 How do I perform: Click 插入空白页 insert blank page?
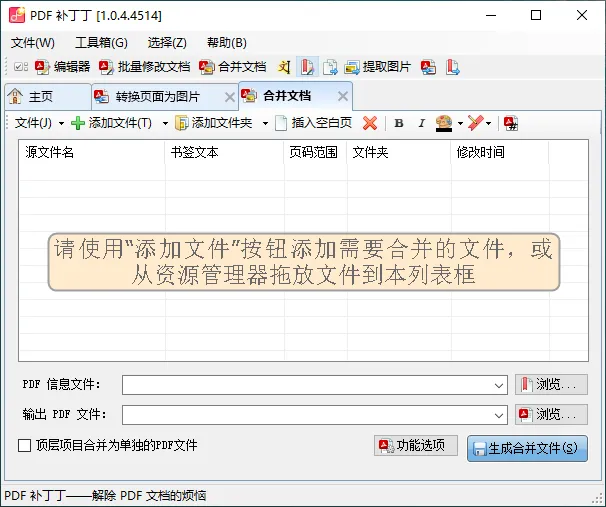[313, 123]
